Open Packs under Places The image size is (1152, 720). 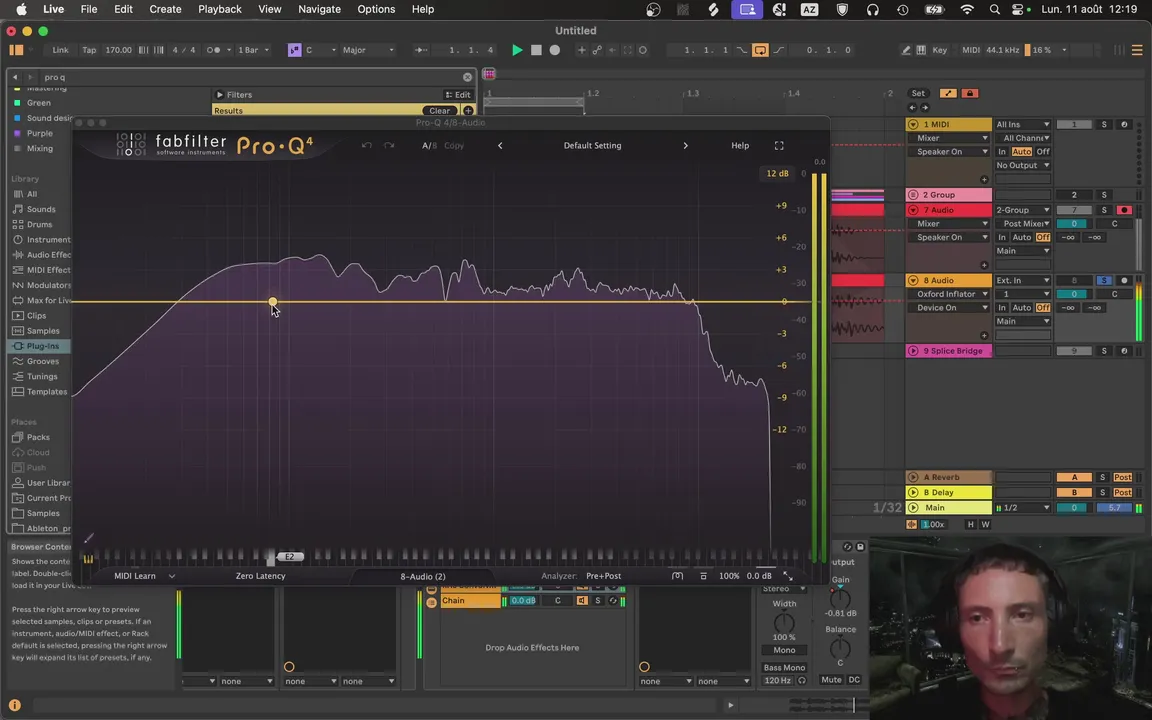[38, 436]
